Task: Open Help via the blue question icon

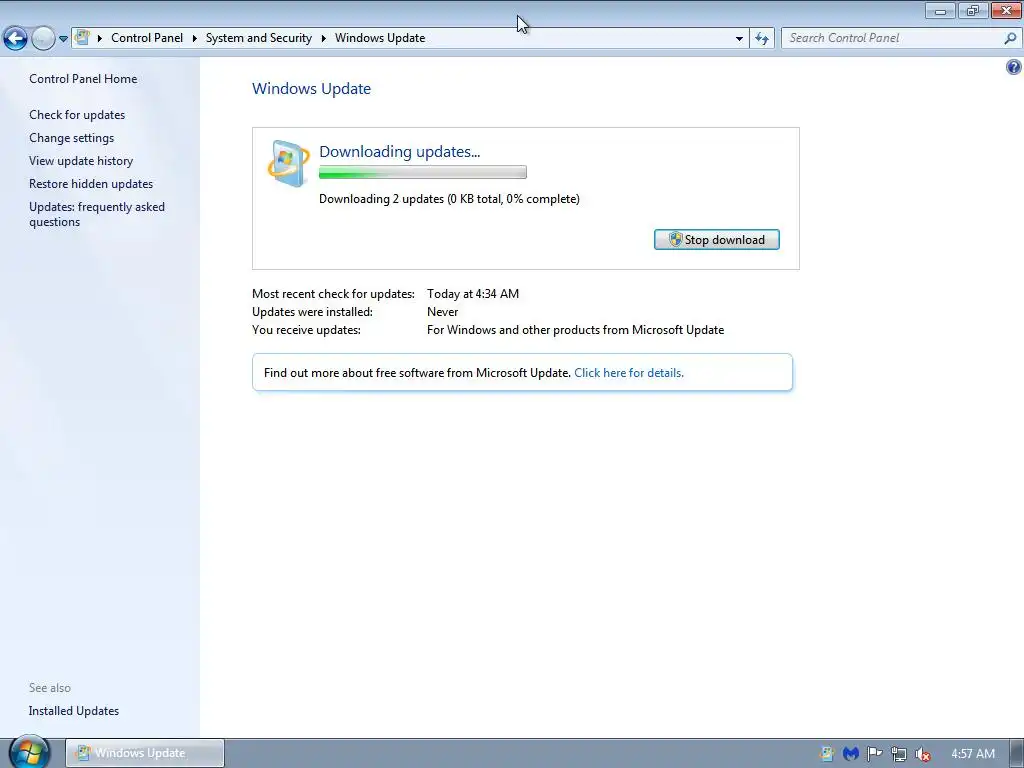Action: pyautogui.click(x=1014, y=67)
